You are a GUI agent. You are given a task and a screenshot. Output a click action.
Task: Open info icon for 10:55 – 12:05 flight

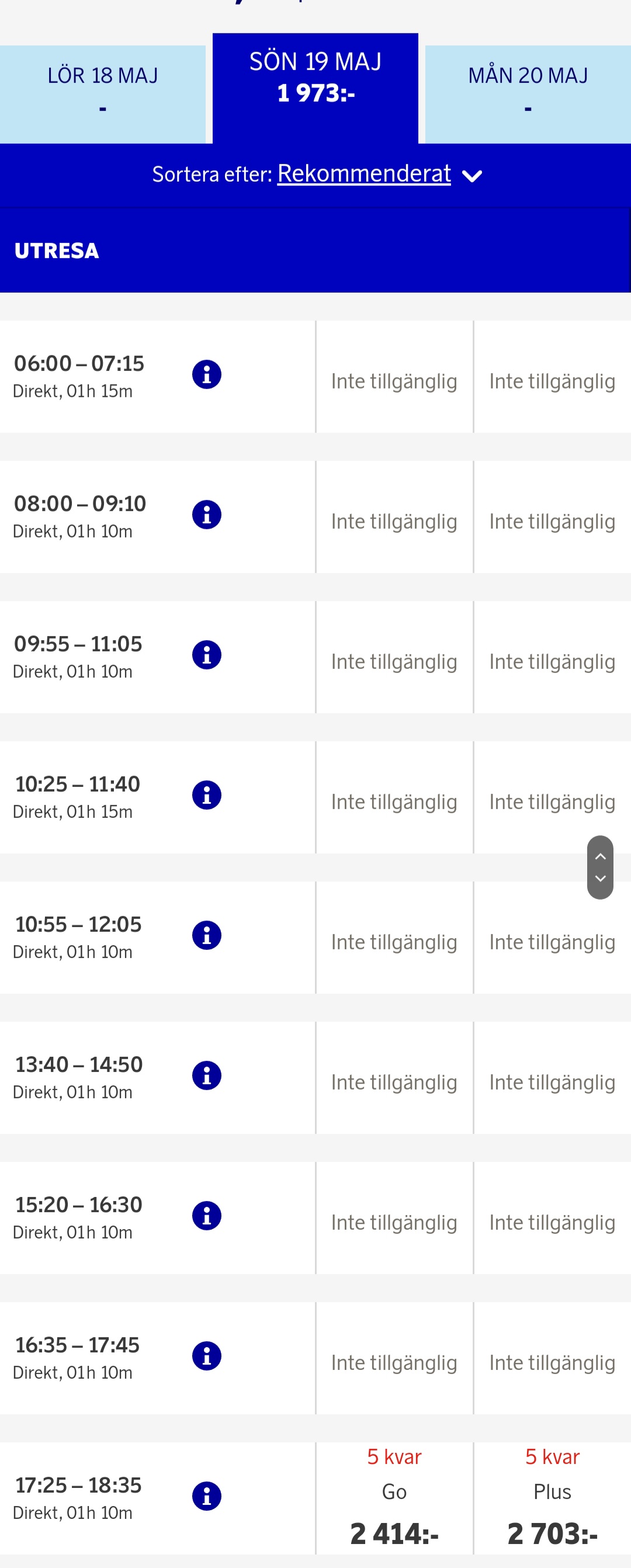206,935
